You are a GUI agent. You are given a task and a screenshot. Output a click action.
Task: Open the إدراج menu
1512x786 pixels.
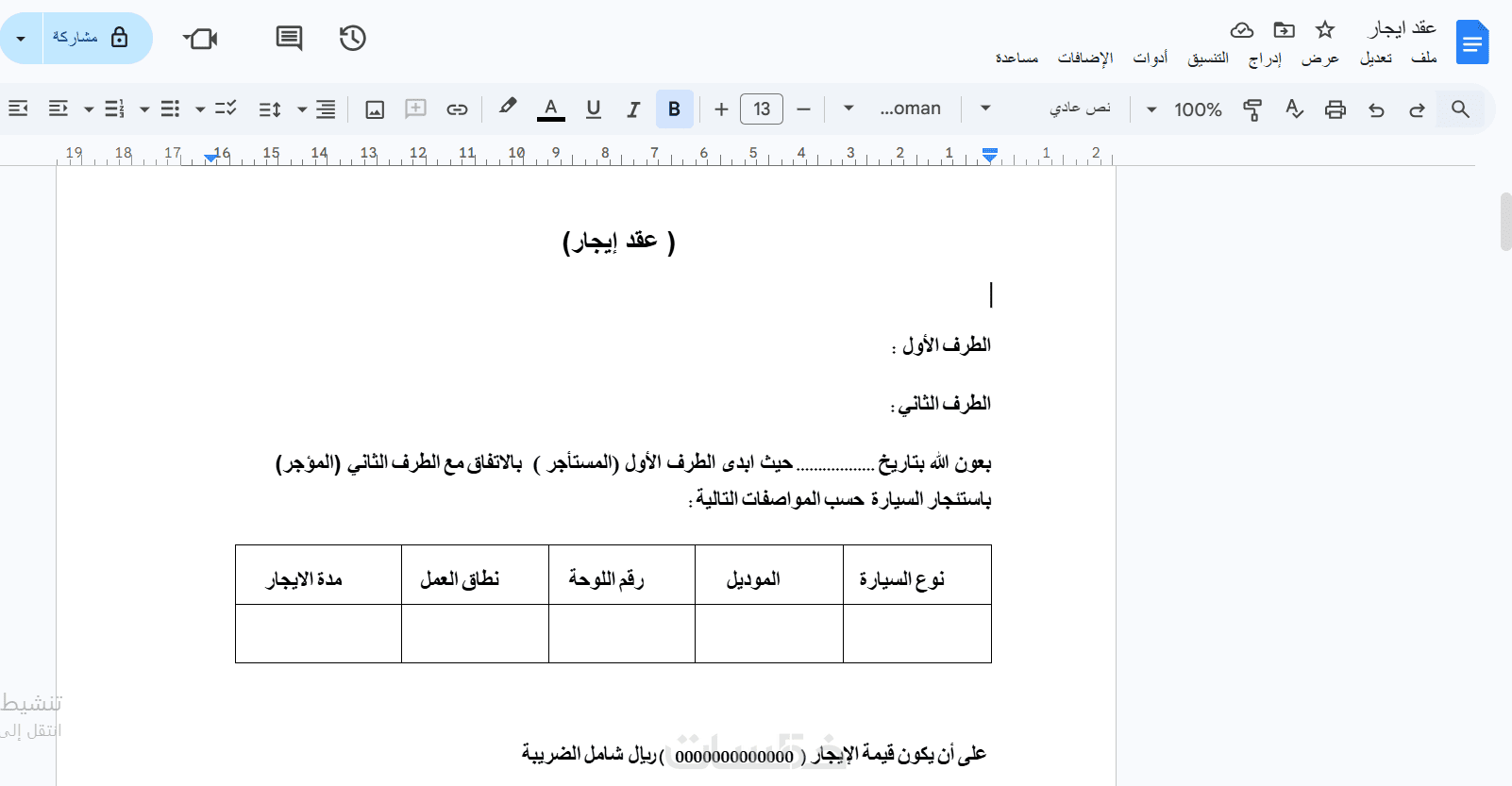(1265, 59)
